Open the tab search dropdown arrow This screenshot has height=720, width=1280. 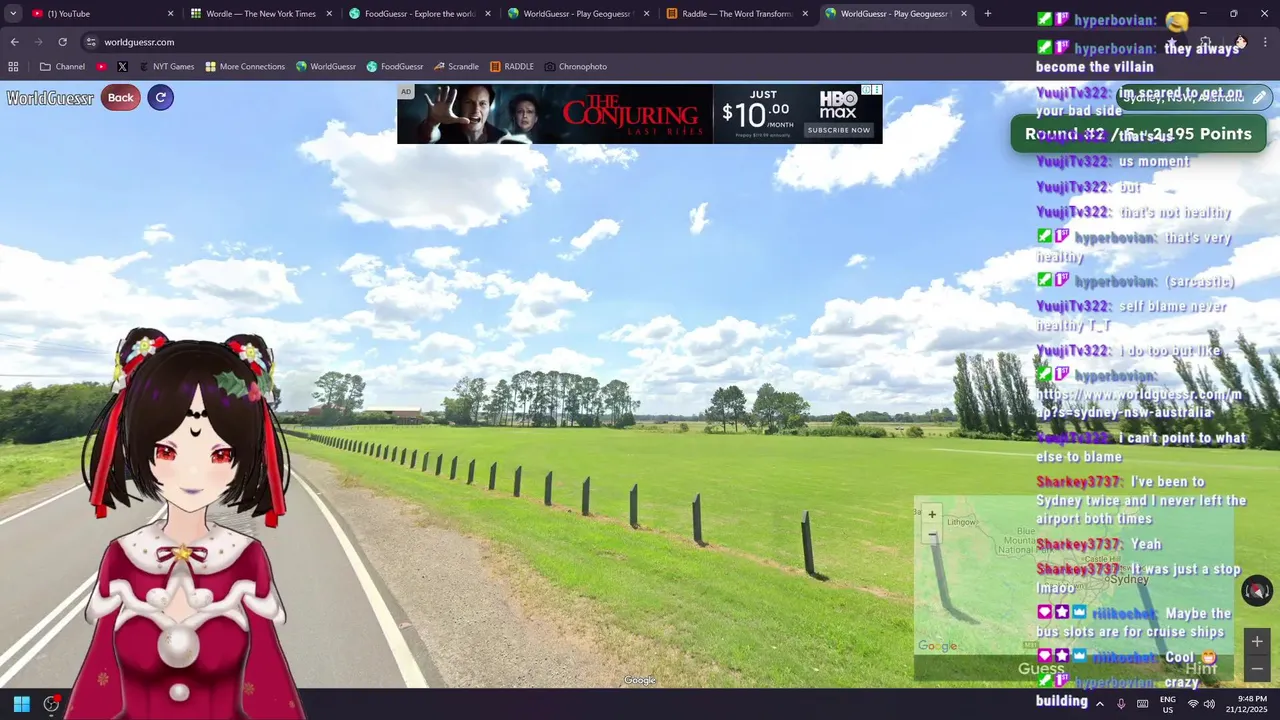[13, 14]
